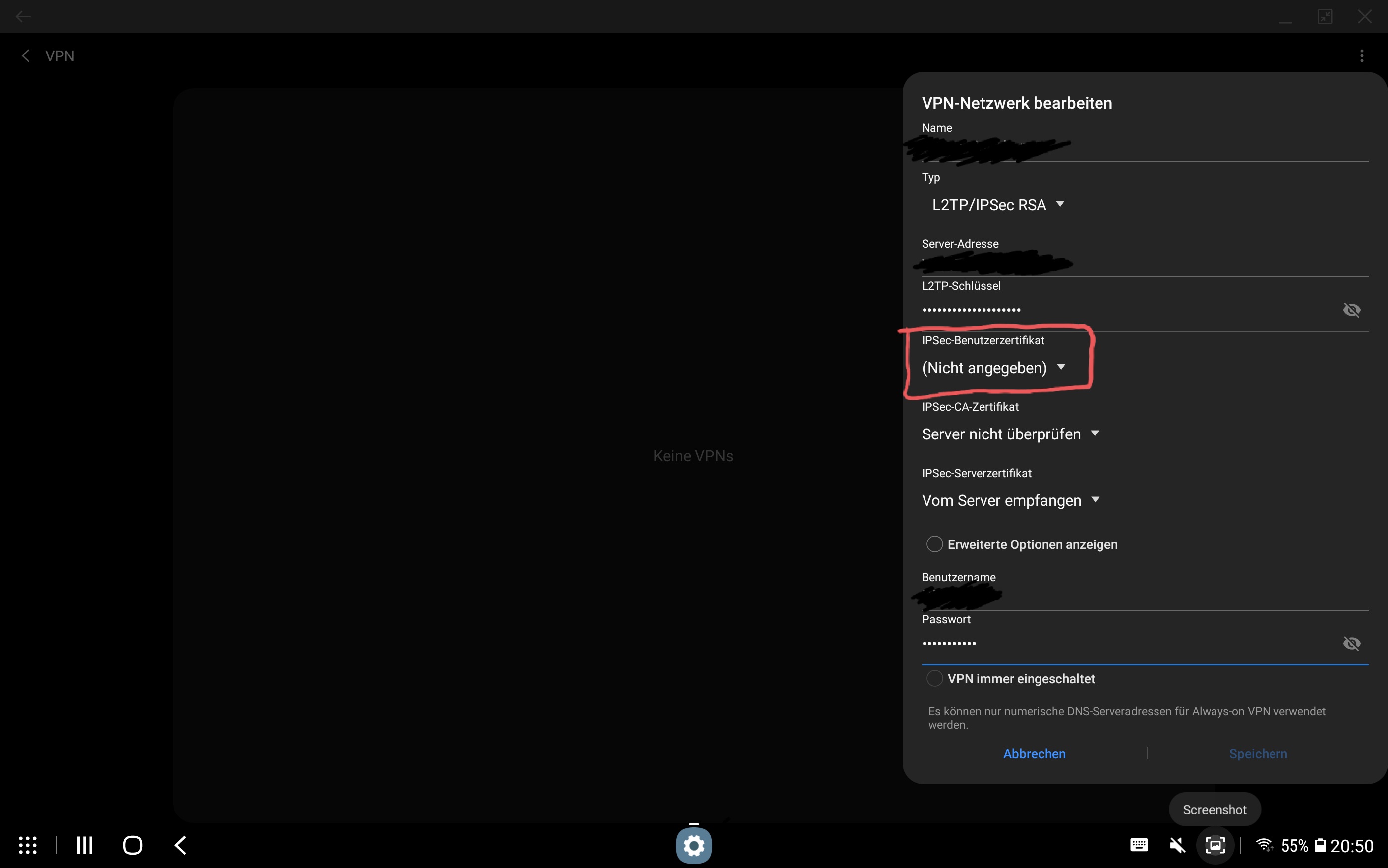Reveal the Passwort with the eye icon
This screenshot has height=868, width=1388.
click(1351, 643)
